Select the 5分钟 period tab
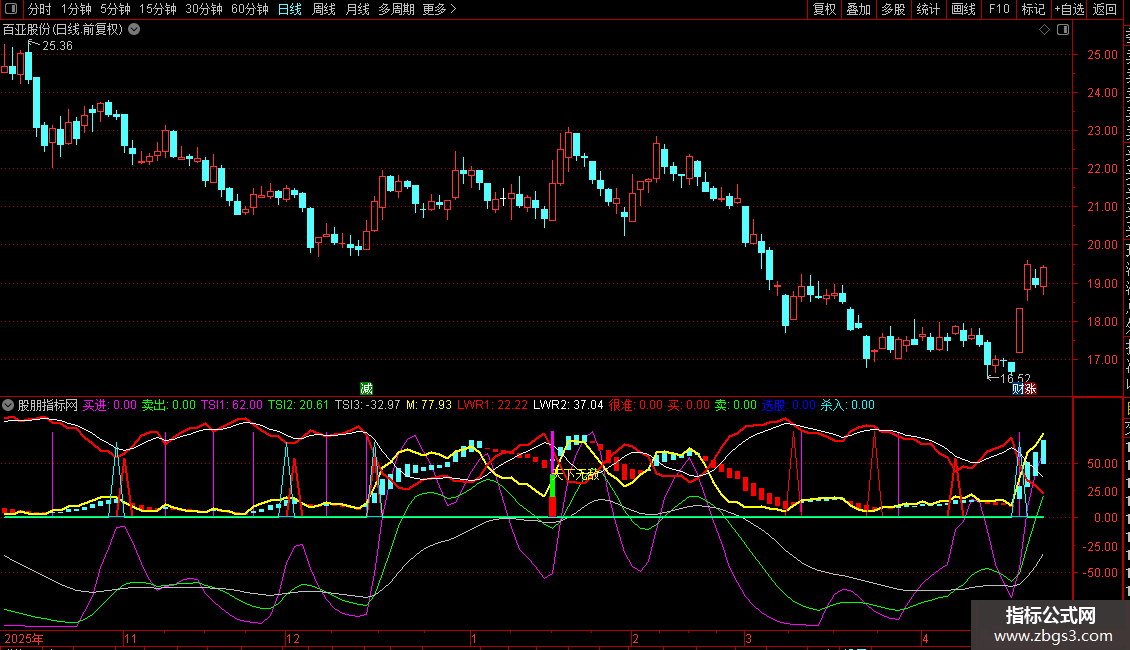Screen dimensions: 1130x650 (116, 10)
